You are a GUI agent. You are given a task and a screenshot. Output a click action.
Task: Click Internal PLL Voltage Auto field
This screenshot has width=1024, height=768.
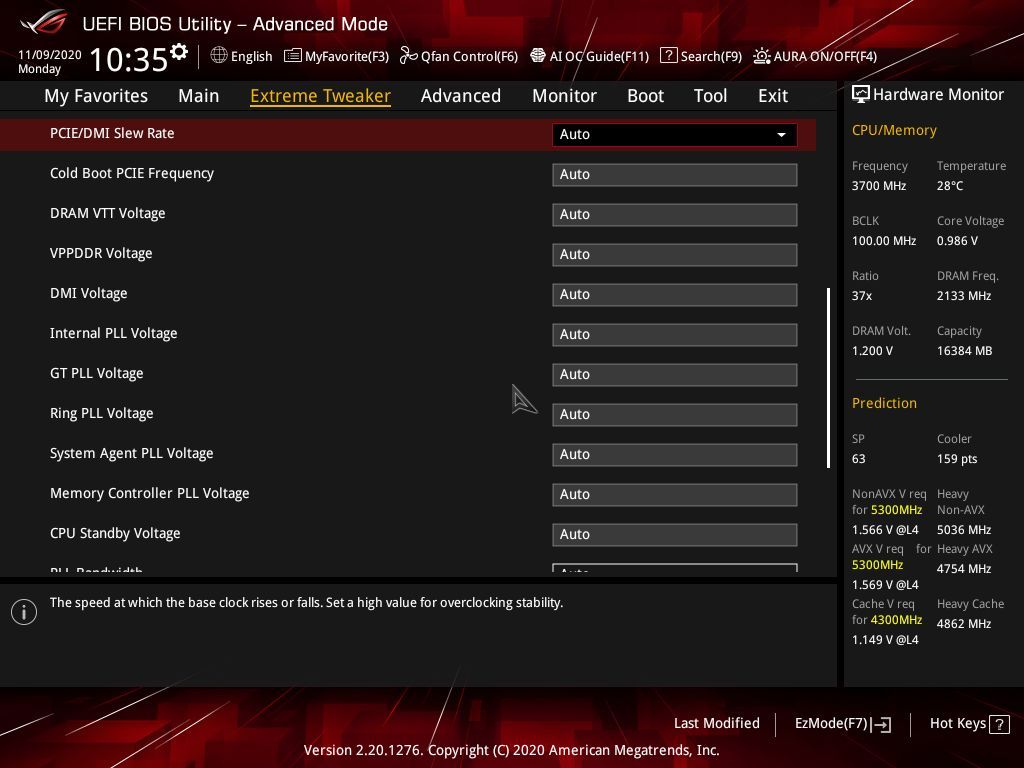pyautogui.click(x=675, y=334)
